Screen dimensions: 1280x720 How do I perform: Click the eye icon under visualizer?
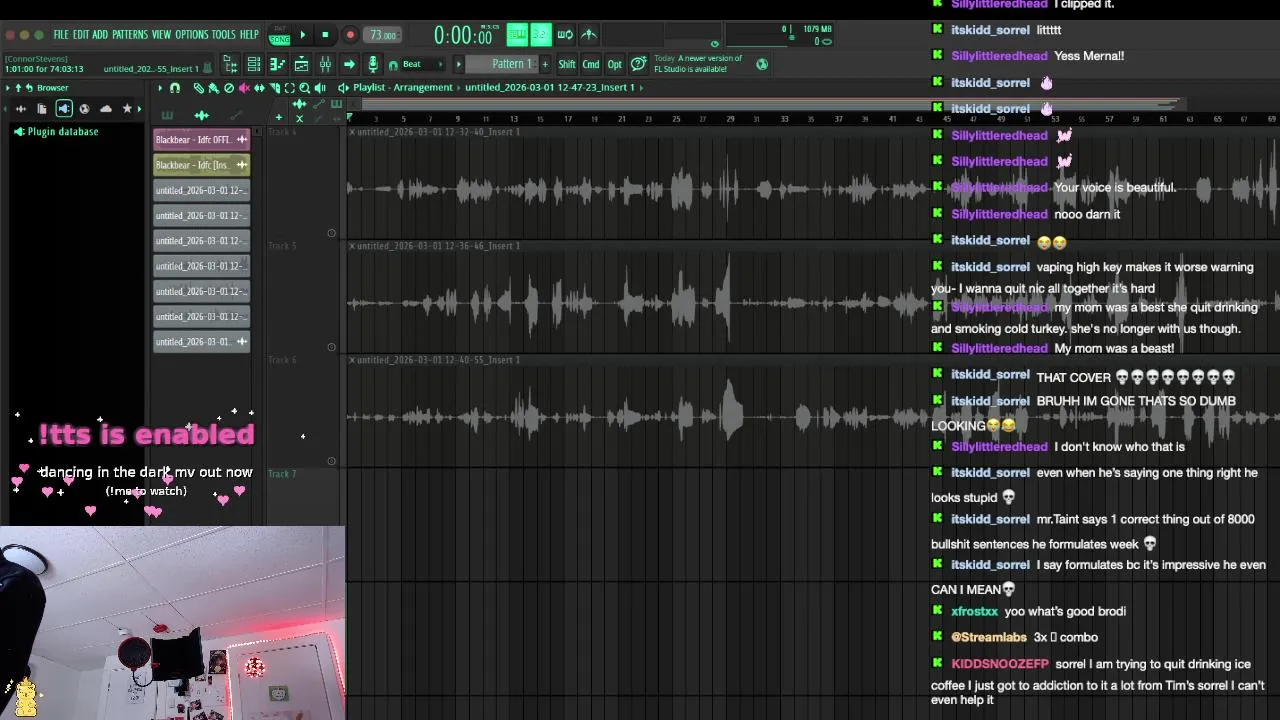(714, 43)
